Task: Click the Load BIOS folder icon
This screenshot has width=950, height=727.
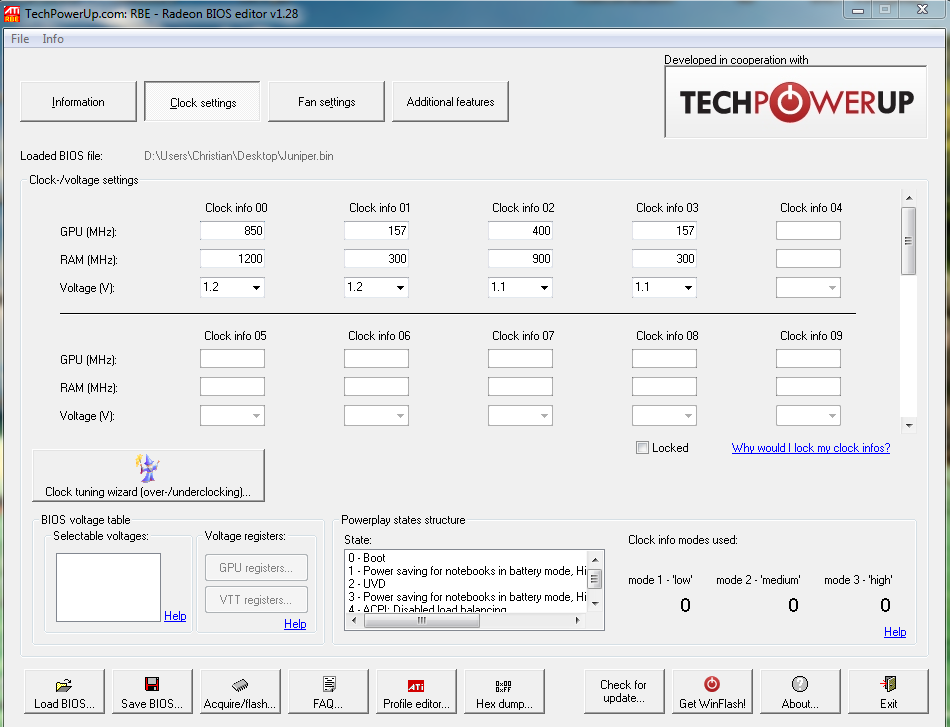Action: coord(64,685)
